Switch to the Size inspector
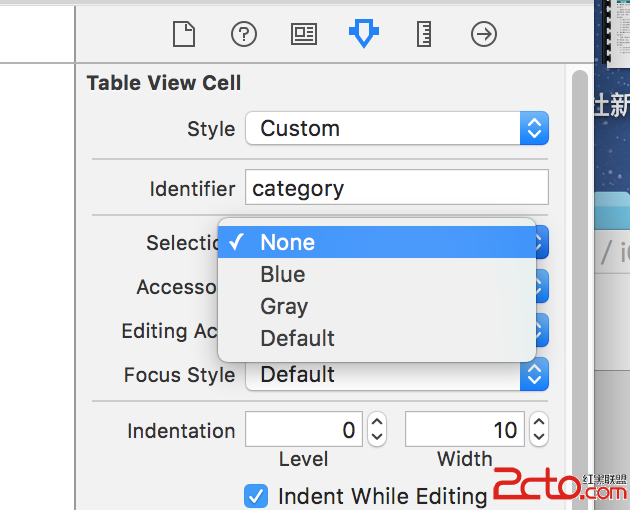The height and width of the screenshot is (510, 630). click(x=424, y=35)
